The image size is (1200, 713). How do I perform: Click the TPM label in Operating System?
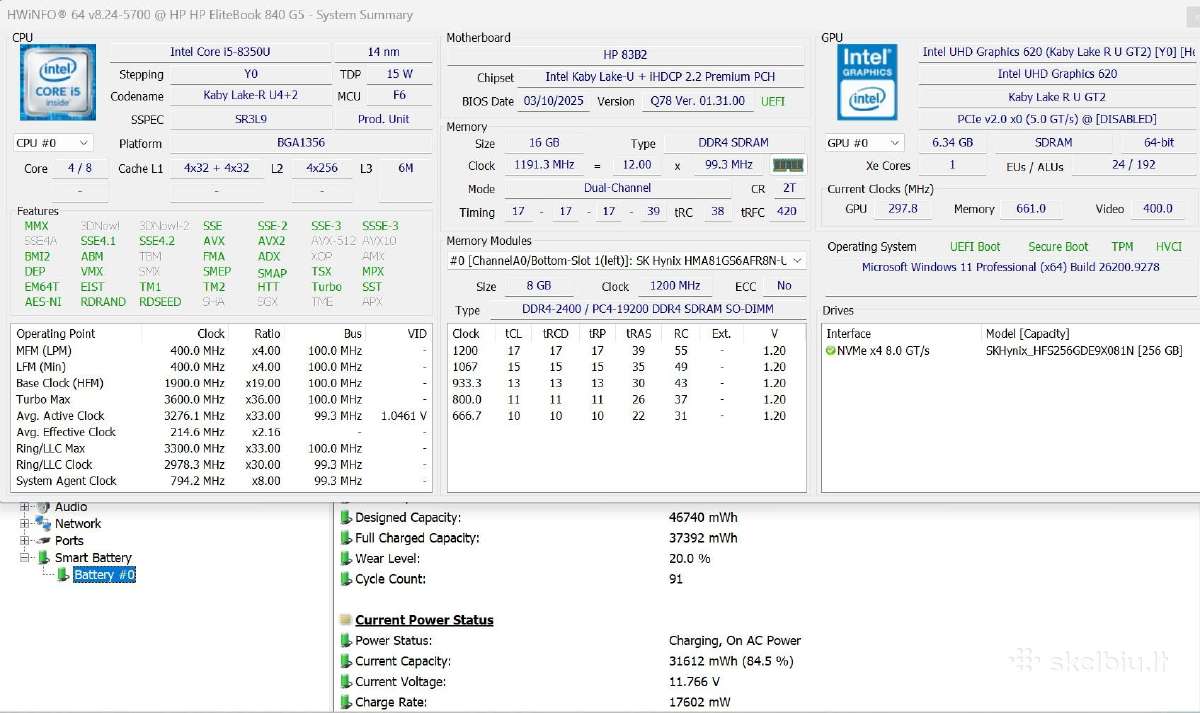point(1122,247)
